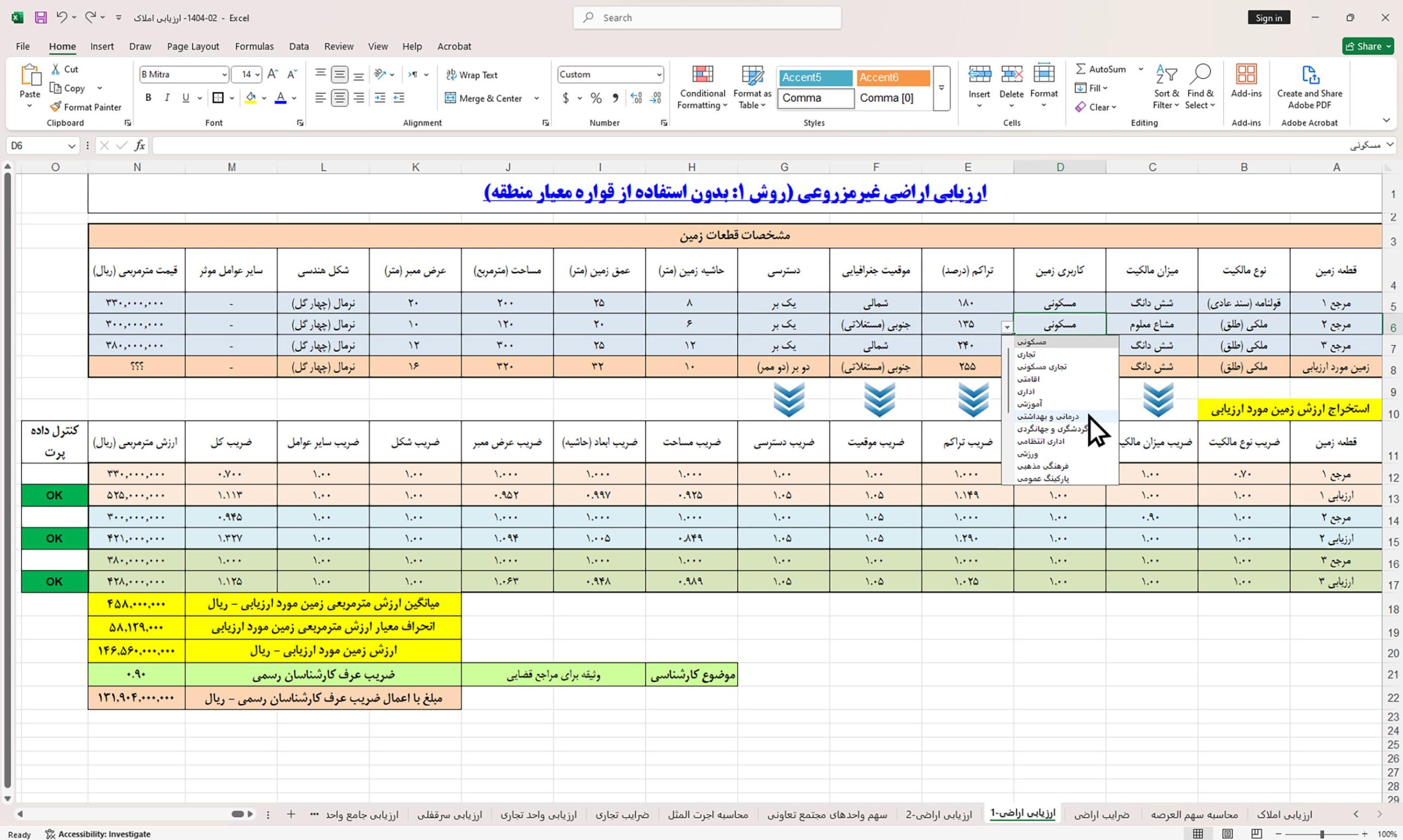Open the Custom number format dropdown
Screen dimensions: 1403x840
point(659,75)
